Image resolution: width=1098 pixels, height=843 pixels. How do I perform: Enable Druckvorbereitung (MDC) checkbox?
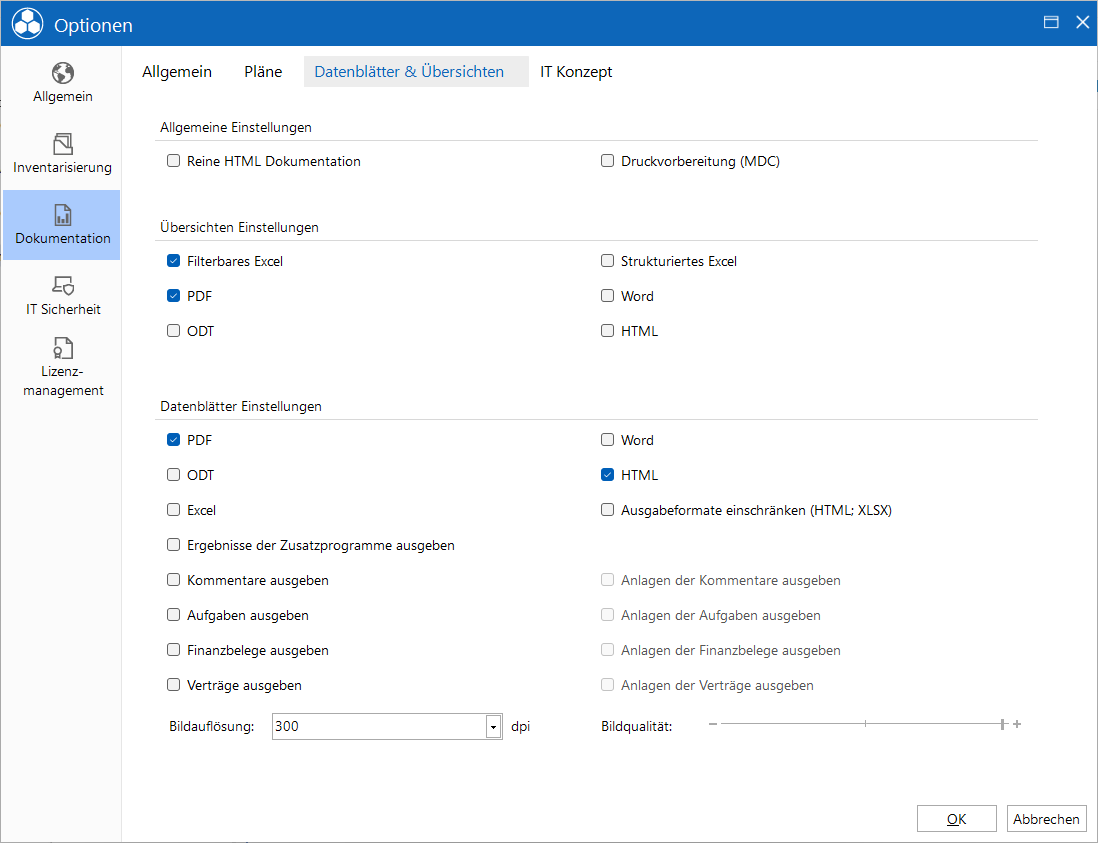pos(607,161)
